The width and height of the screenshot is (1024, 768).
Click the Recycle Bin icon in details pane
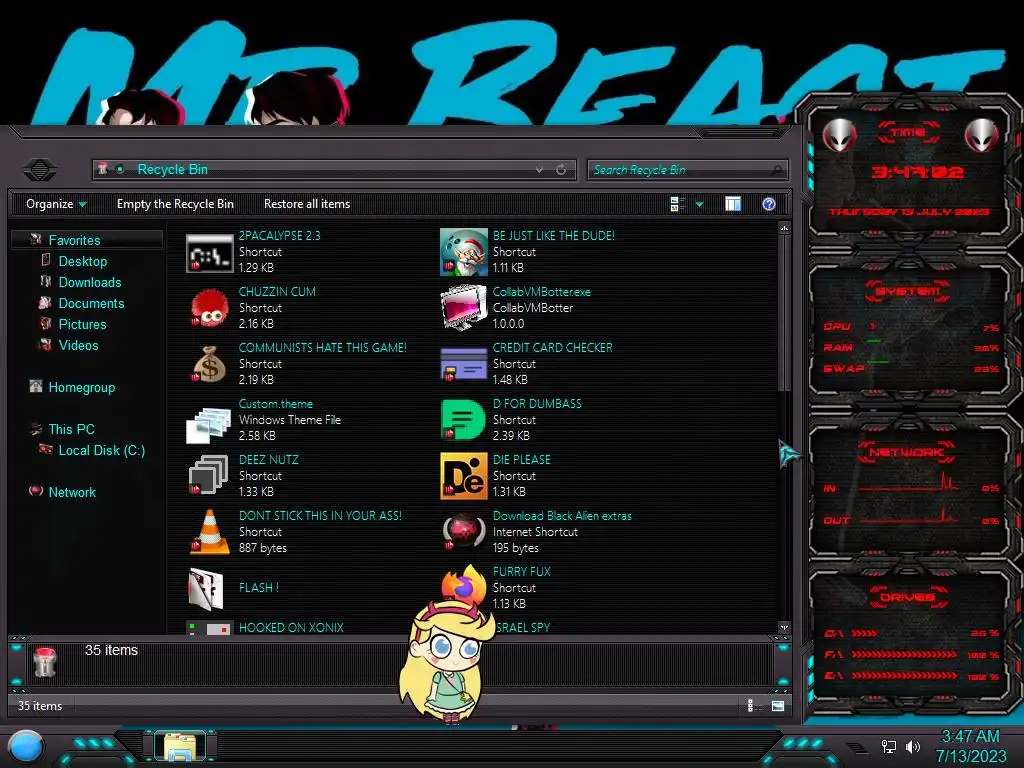[45, 662]
